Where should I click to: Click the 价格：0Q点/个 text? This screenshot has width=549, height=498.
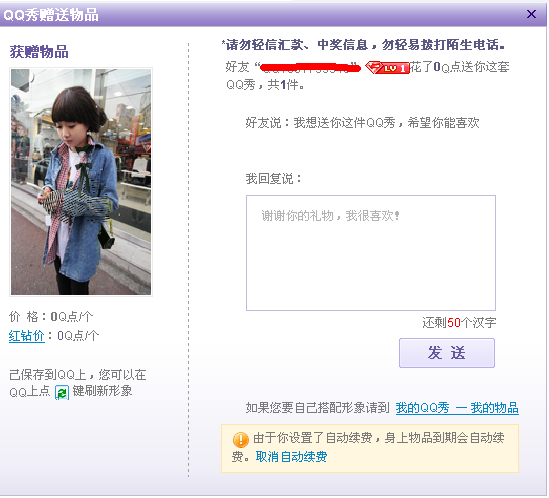pos(51,317)
